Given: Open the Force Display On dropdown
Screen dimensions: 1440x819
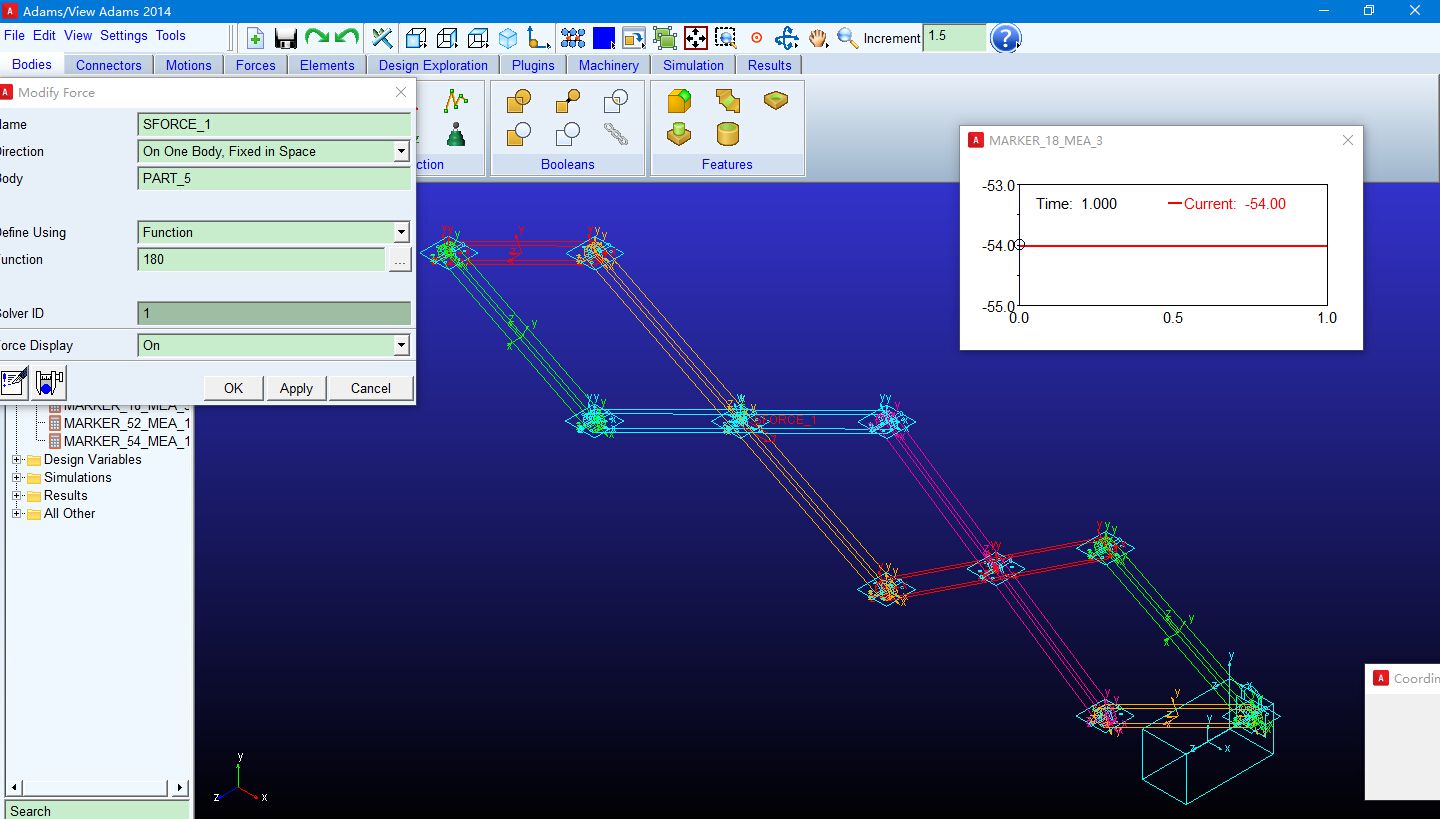Looking at the screenshot, I should tap(401, 345).
